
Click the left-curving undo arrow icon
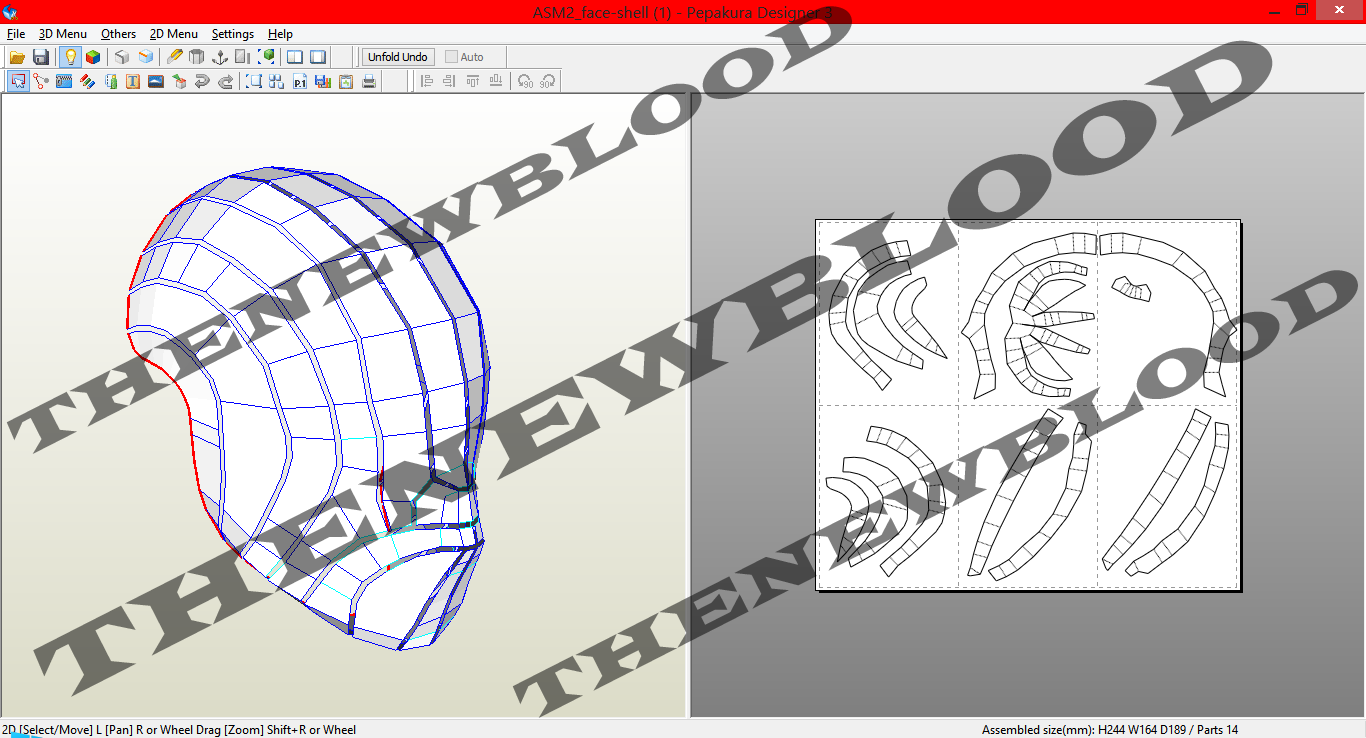tap(202, 81)
